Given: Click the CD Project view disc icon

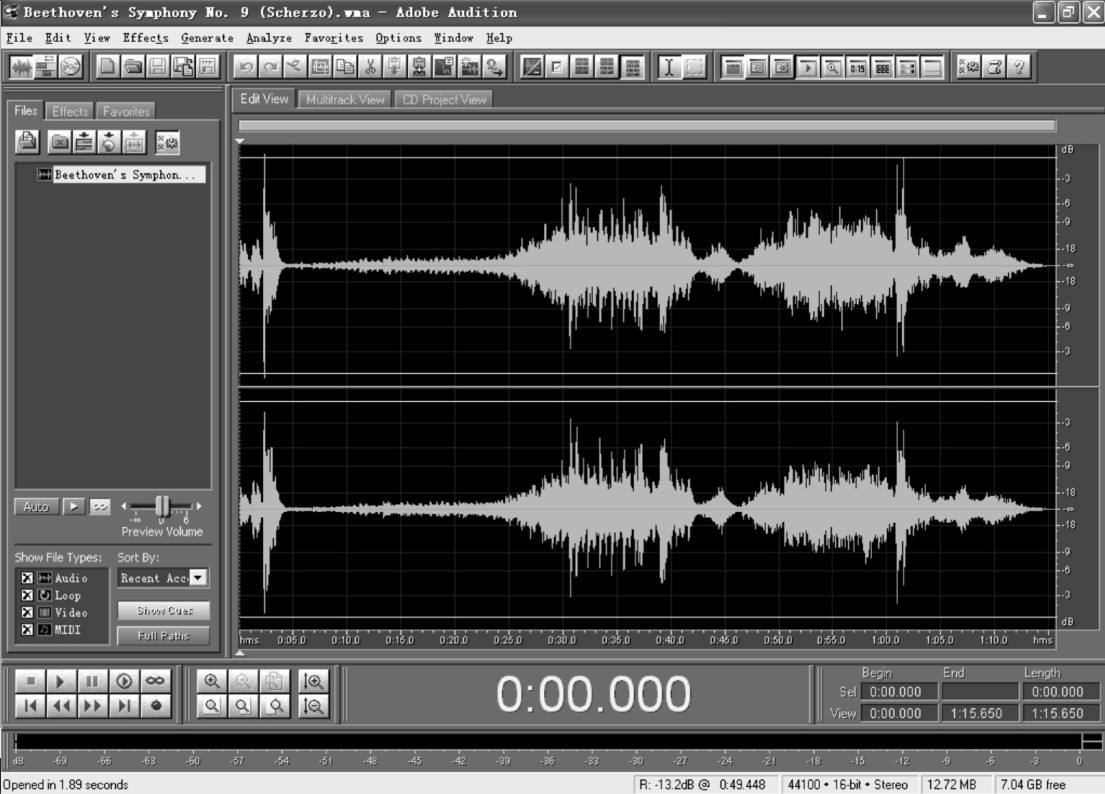Looking at the screenshot, I should click(70, 67).
